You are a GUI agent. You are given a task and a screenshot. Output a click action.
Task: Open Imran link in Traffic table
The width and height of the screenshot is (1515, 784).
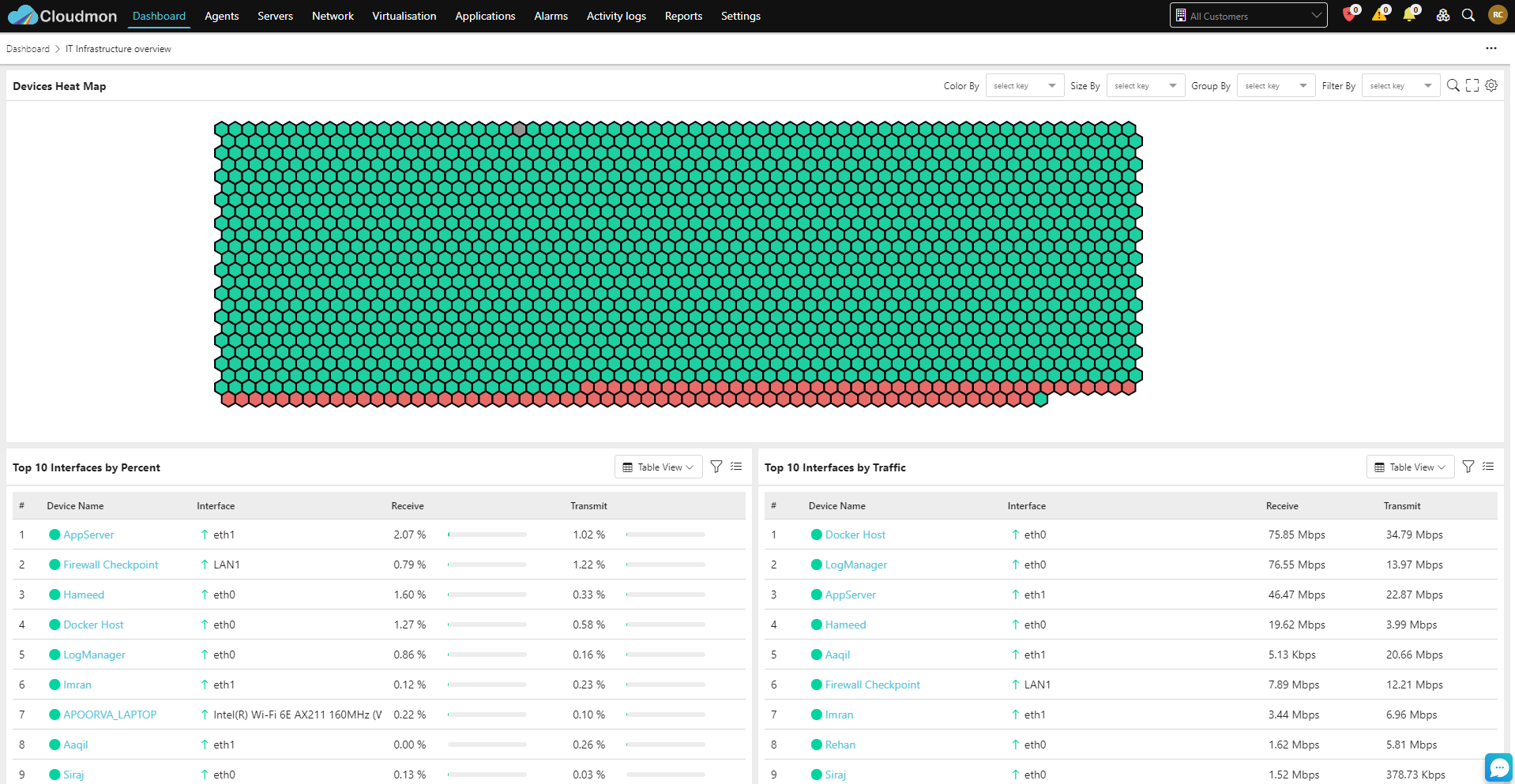coord(839,715)
